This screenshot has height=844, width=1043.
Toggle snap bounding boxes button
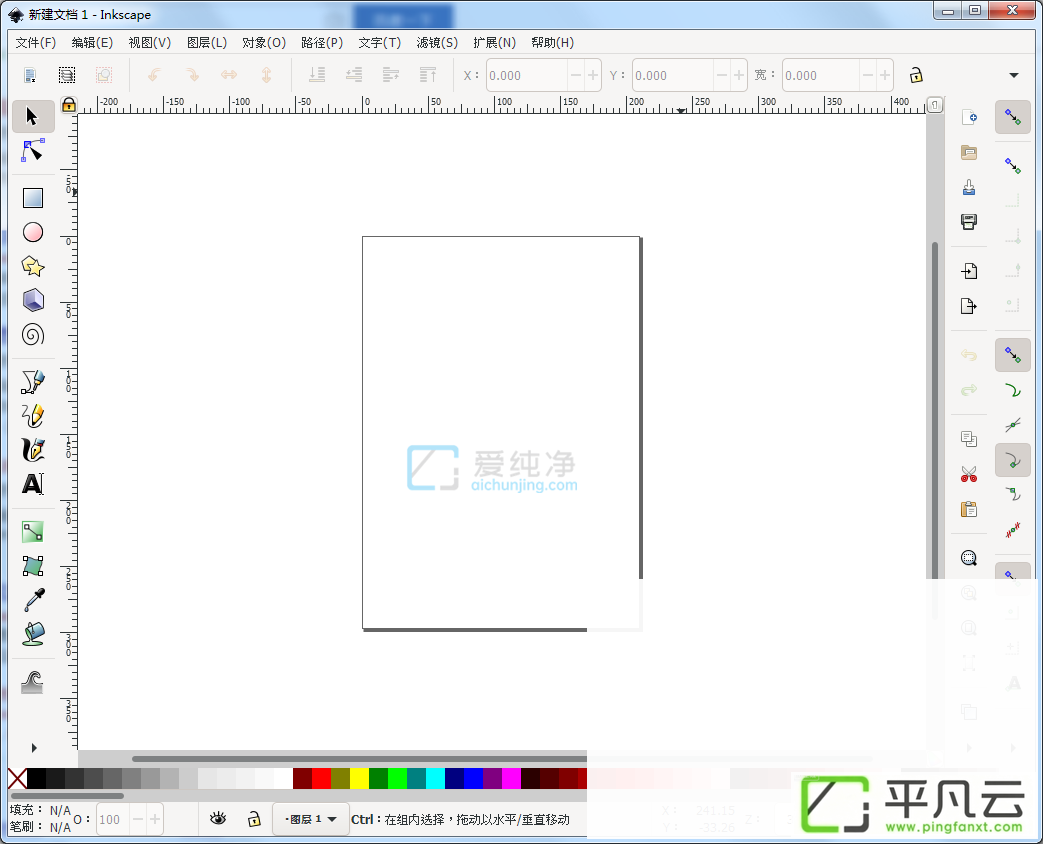[x=1012, y=165]
